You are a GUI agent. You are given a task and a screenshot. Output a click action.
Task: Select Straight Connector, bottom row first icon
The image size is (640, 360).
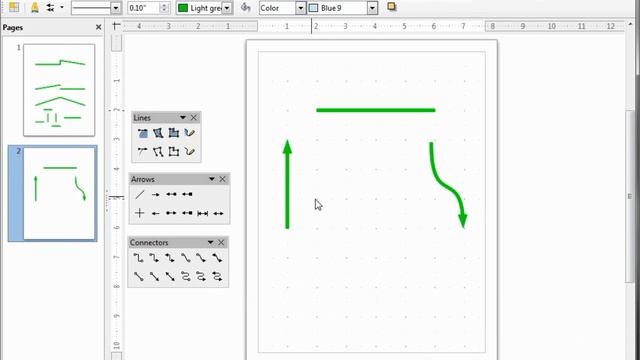[x=138, y=276]
